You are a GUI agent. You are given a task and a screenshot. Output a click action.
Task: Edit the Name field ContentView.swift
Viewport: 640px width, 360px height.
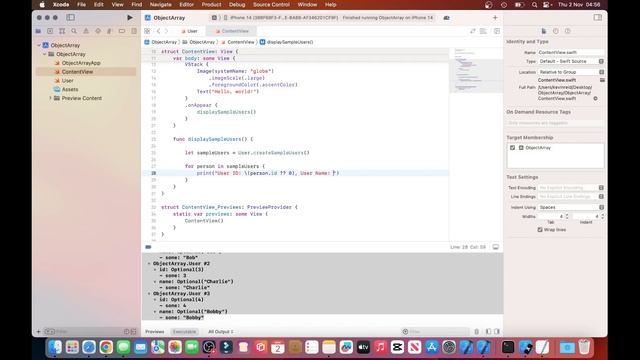tap(571, 52)
